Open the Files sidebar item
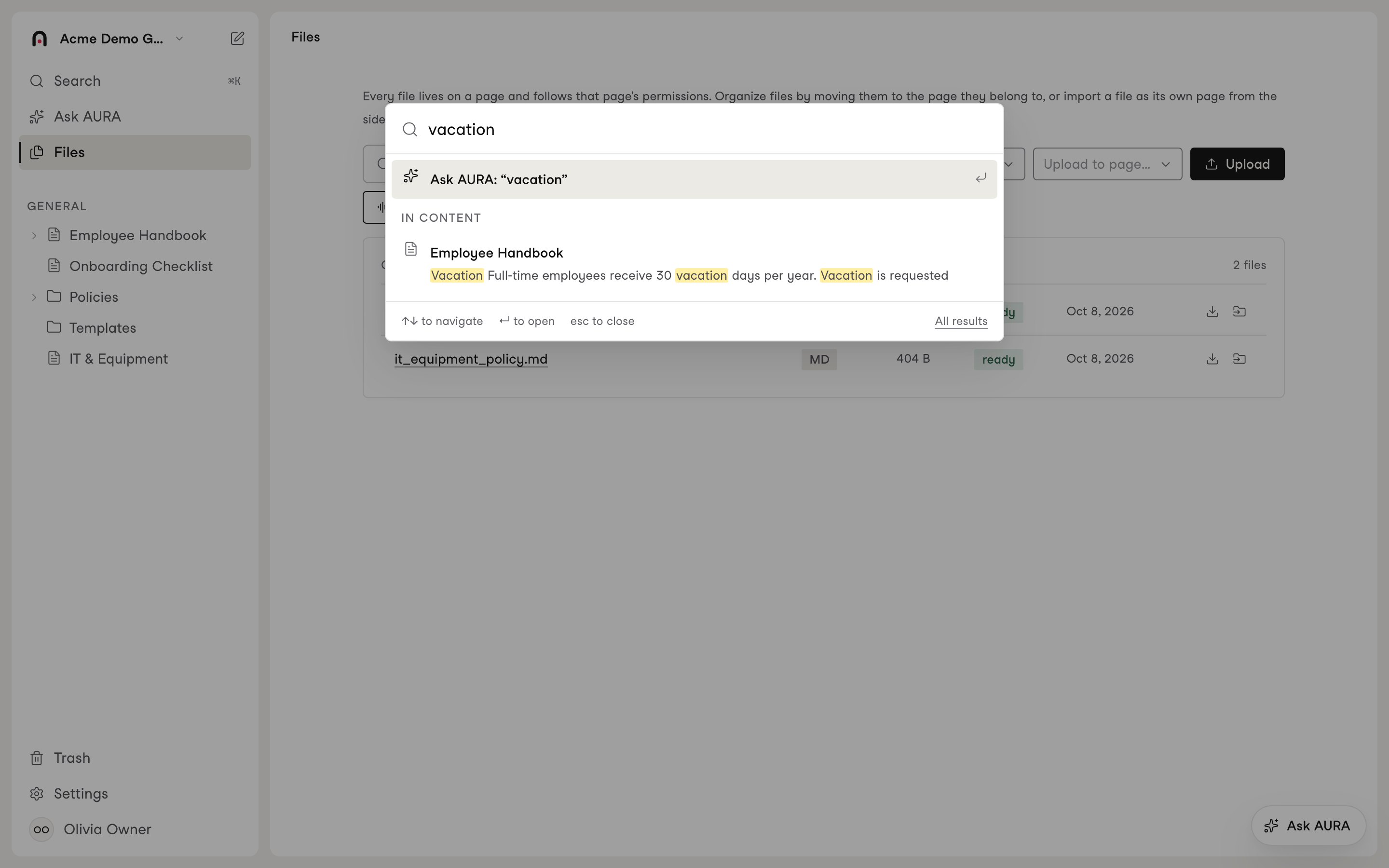Viewport: 1389px width, 868px height. coord(135,152)
